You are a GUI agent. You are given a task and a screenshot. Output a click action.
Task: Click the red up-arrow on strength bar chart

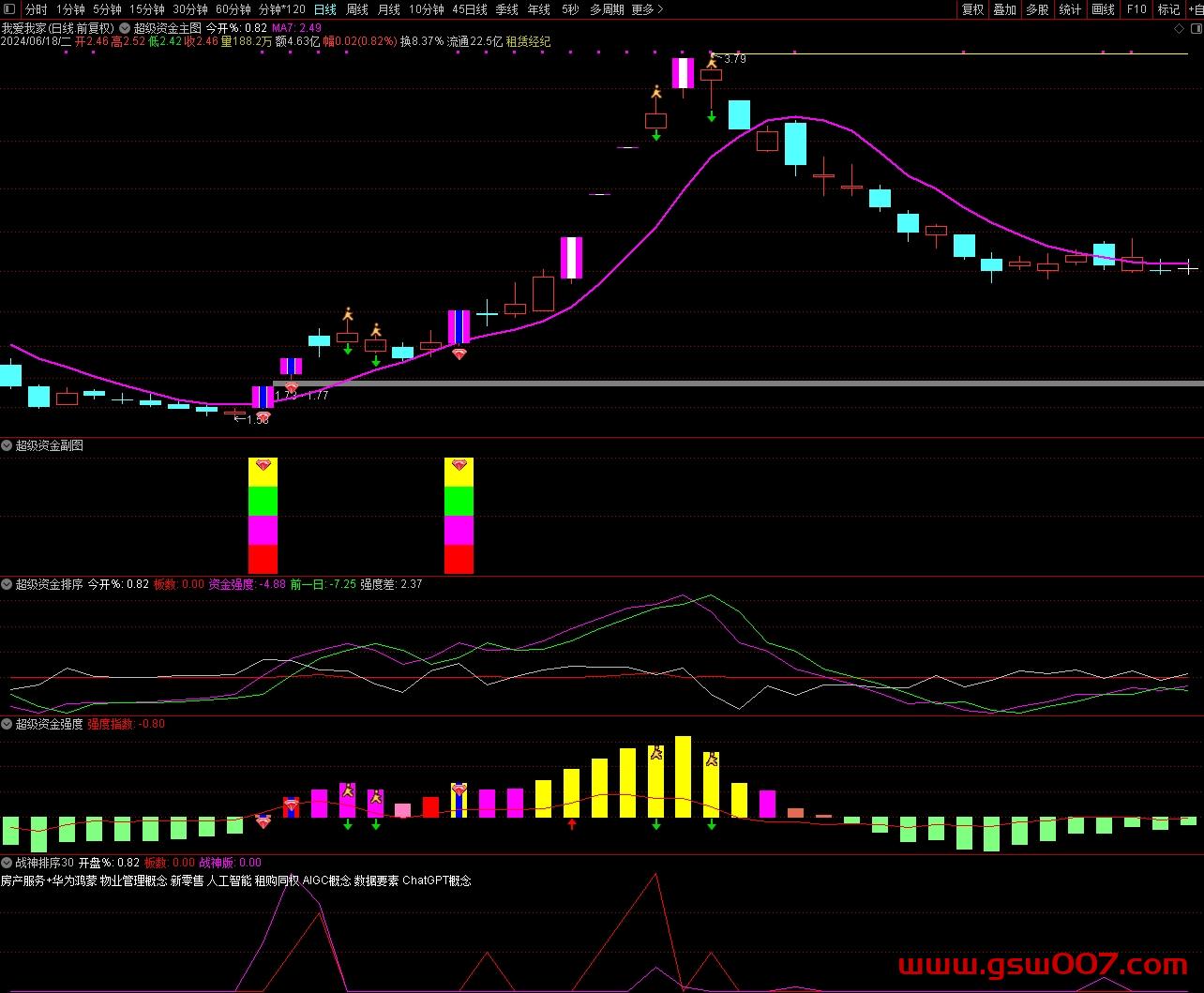(572, 824)
